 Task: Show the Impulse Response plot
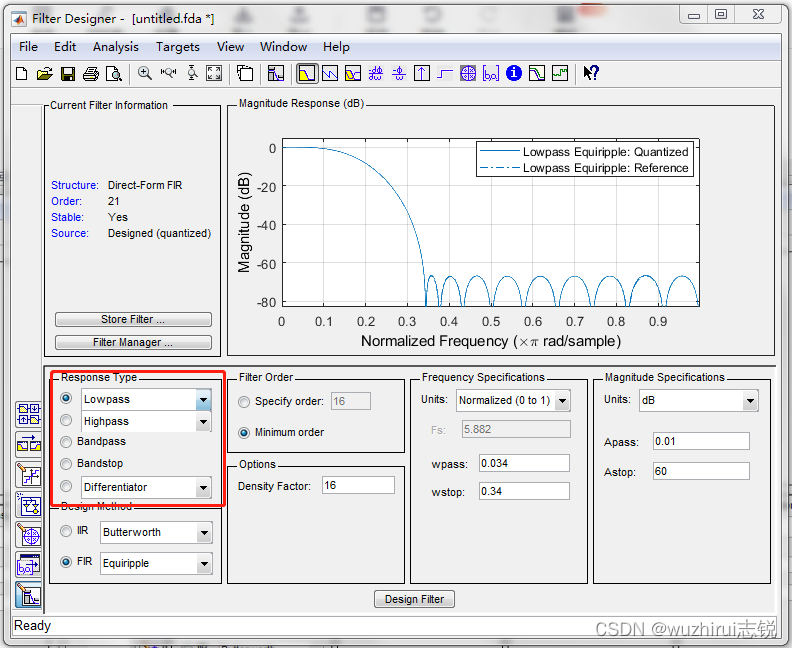[x=421, y=74]
